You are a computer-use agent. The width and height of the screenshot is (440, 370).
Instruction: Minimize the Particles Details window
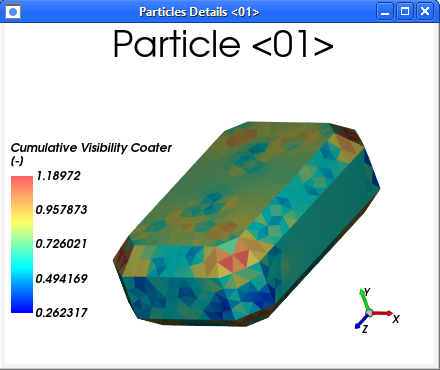385,12
